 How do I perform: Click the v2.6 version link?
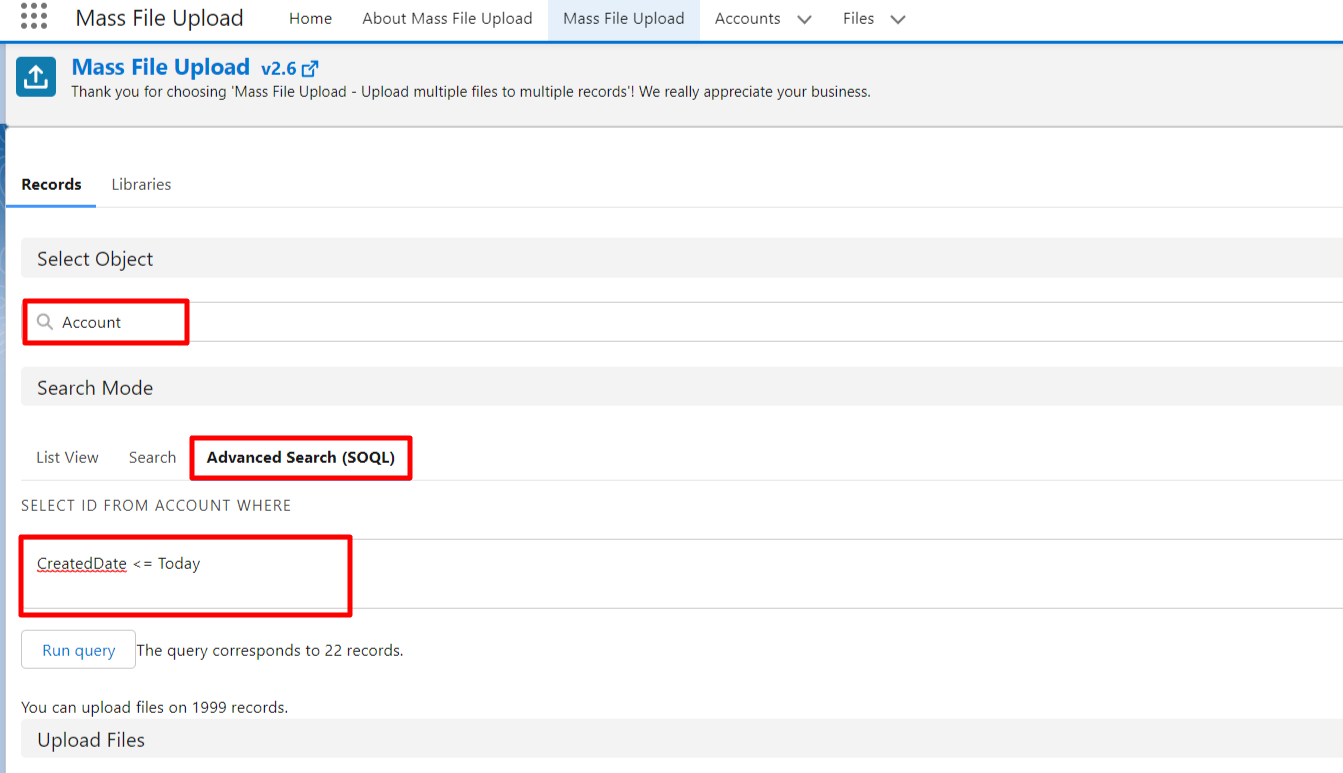tap(279, 69)
